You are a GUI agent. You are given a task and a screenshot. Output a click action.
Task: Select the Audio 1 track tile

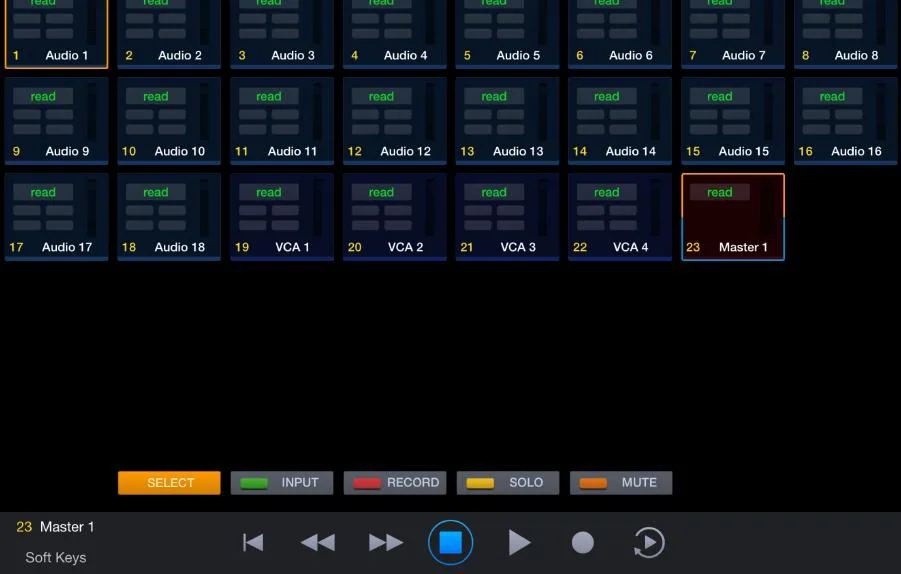(x=56, y=34)
